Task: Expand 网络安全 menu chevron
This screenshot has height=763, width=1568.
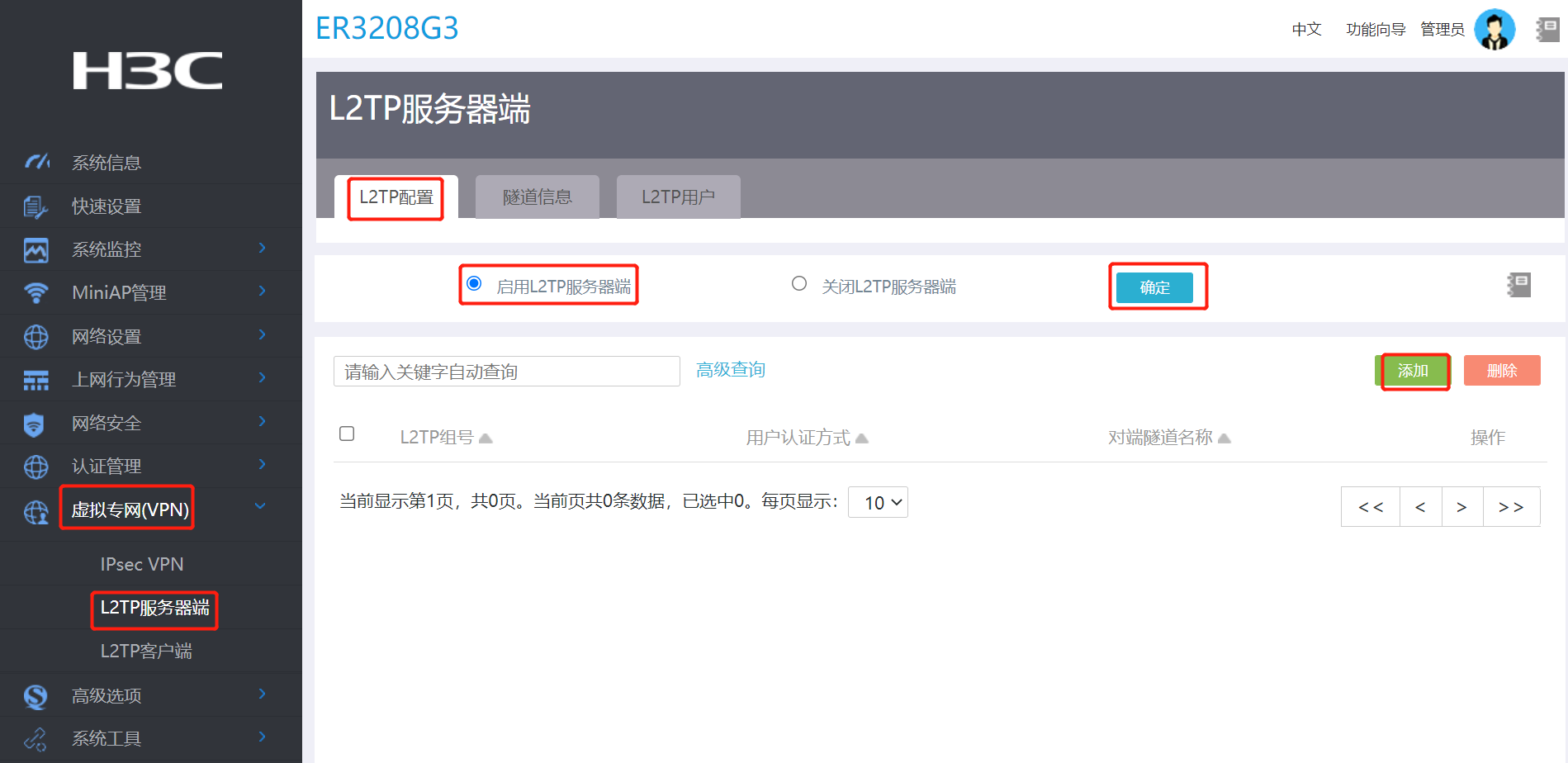Action: pos(262,421)
